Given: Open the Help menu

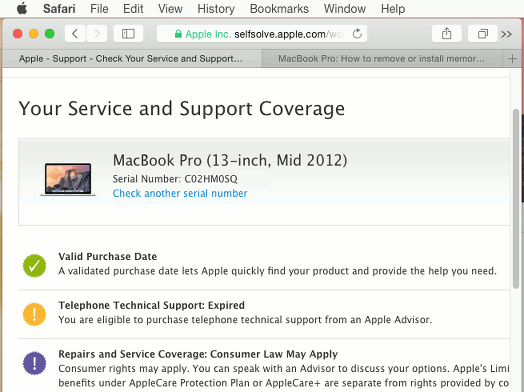Looking at the screenshot, I should 393,9.
